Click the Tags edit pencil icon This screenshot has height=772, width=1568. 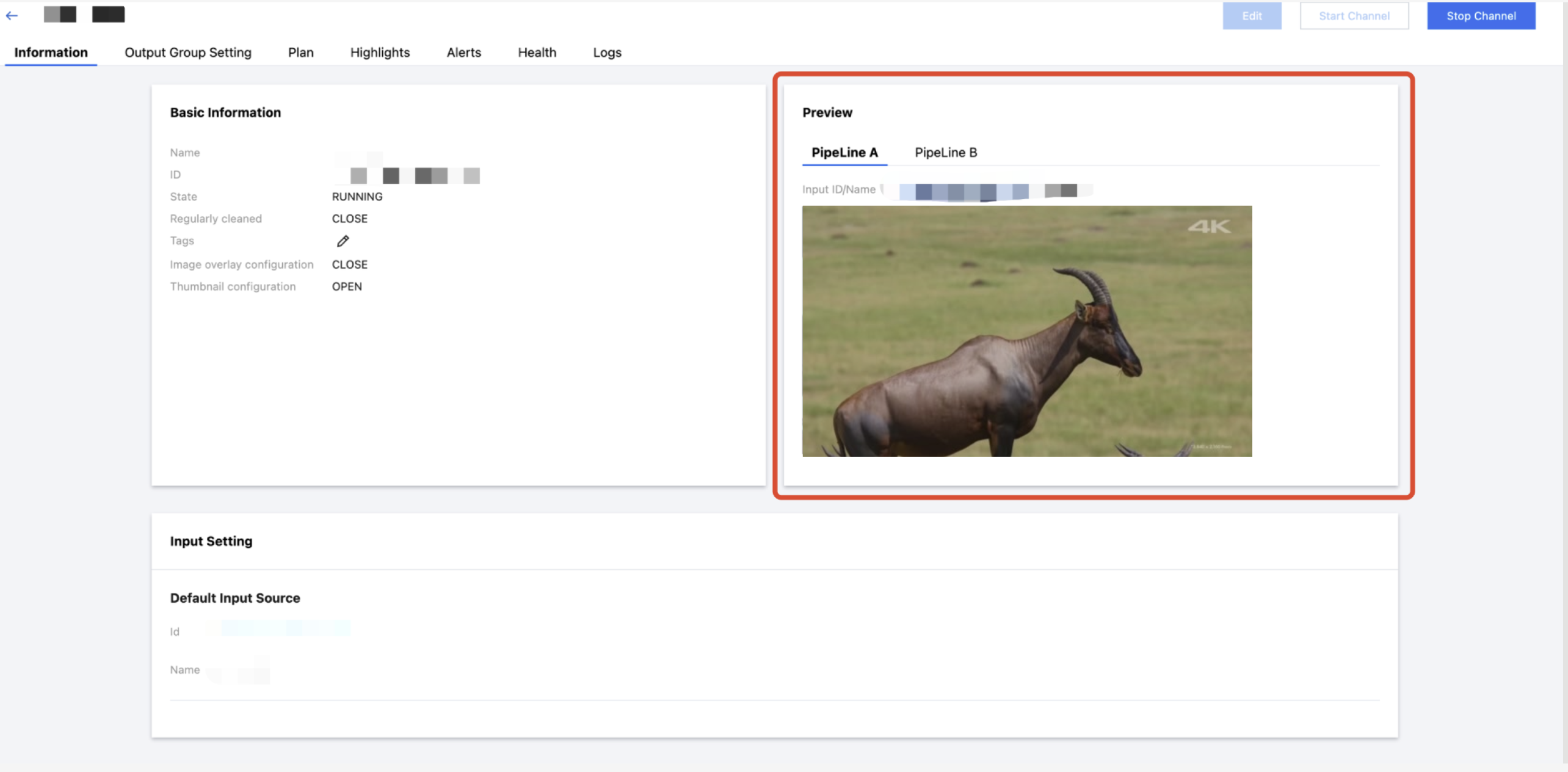click(343, 241)
